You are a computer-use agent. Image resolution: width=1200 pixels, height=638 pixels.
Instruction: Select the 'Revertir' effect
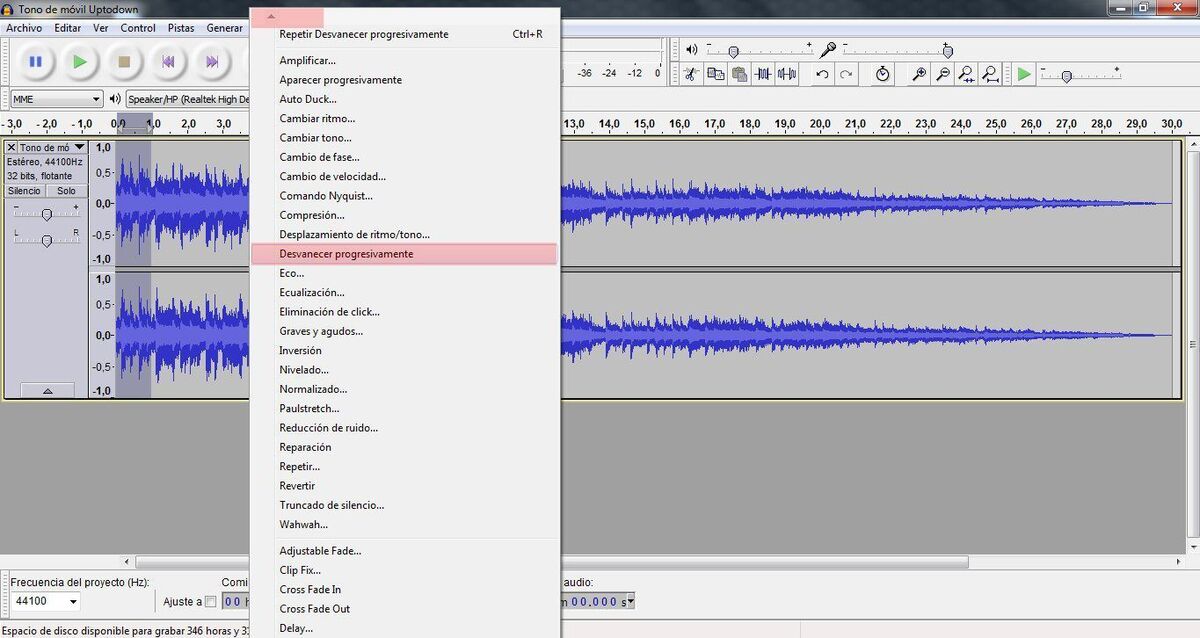click(404, 486)
